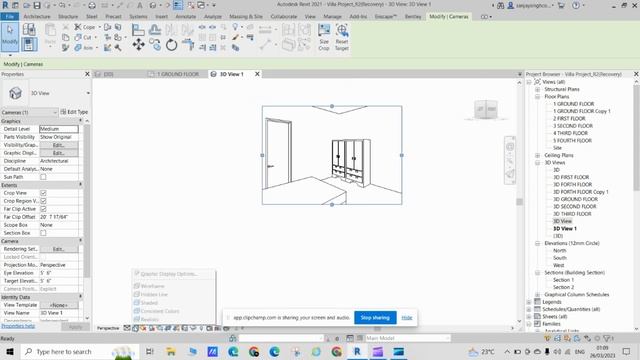Open the Architecture ribbon tab

point(37,17)
